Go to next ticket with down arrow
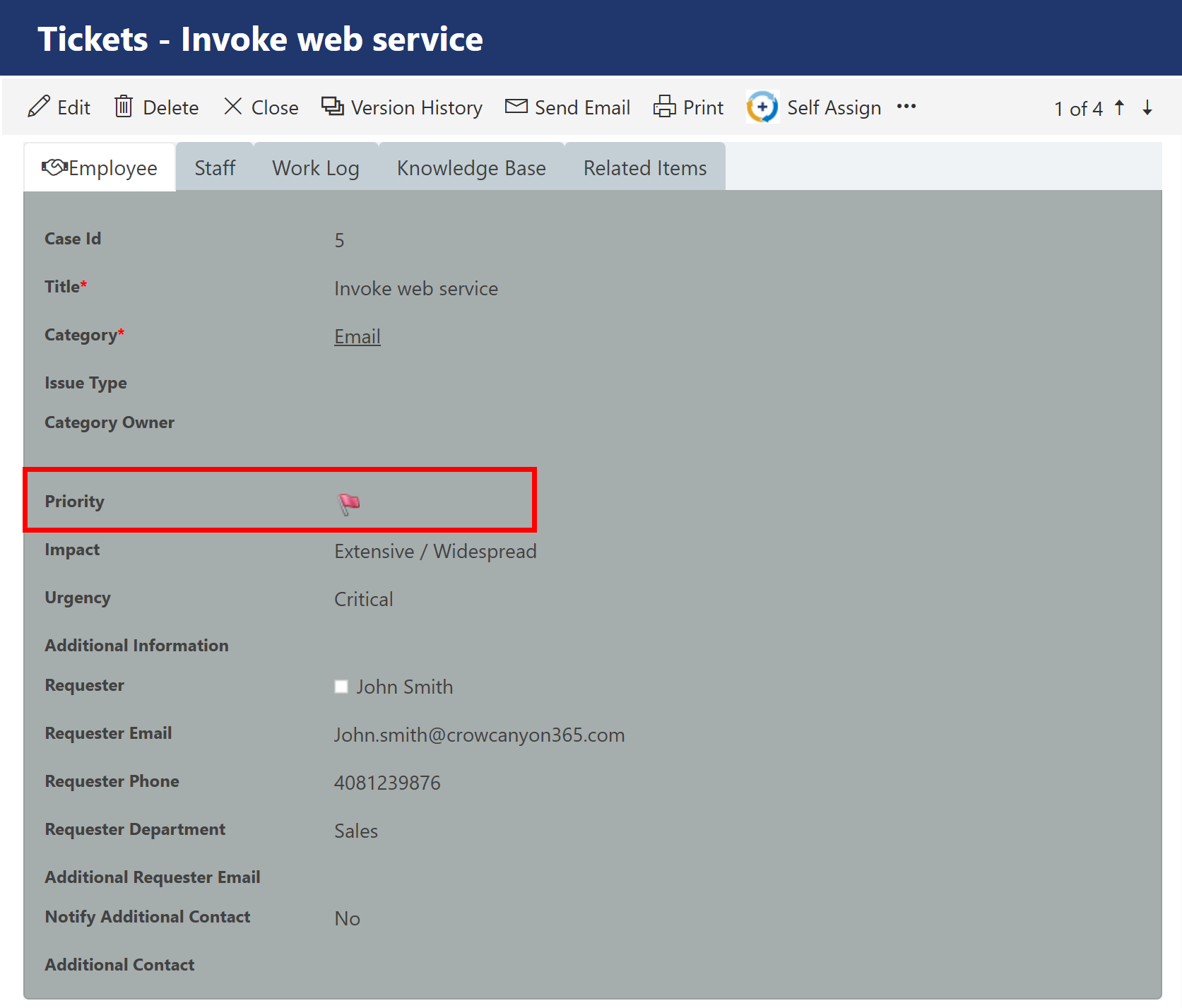 pos(1147,107)
